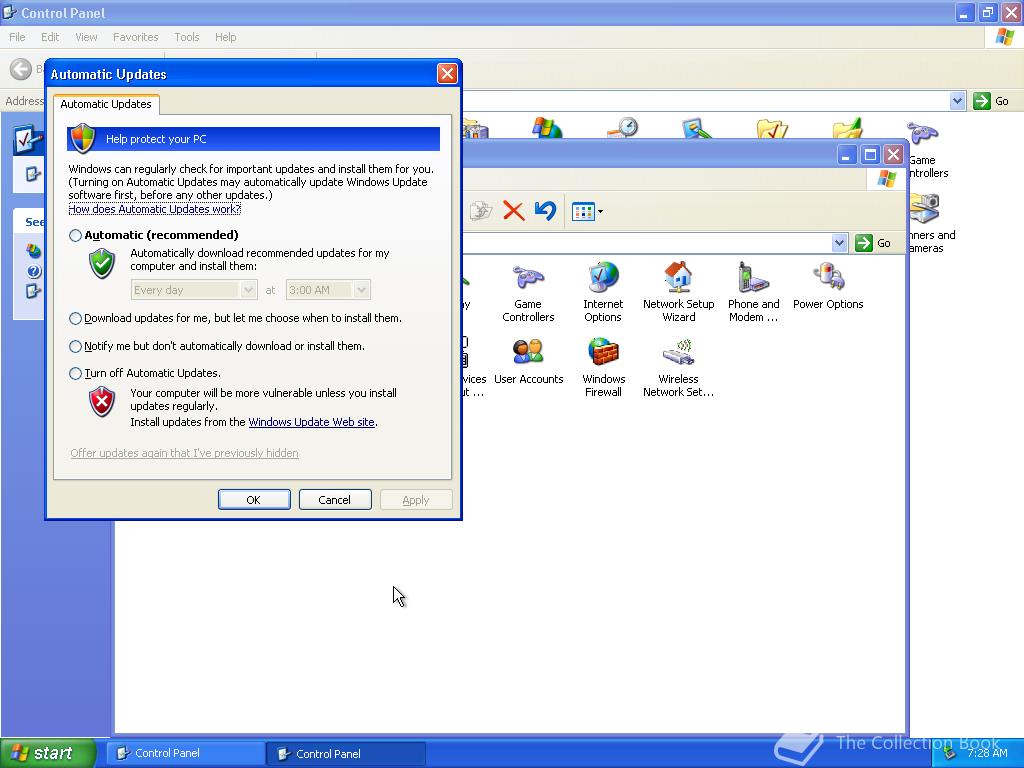The height and width of the screenshot is (768, 1024).
Task: Open User Accounts
Action: (529, 358)
